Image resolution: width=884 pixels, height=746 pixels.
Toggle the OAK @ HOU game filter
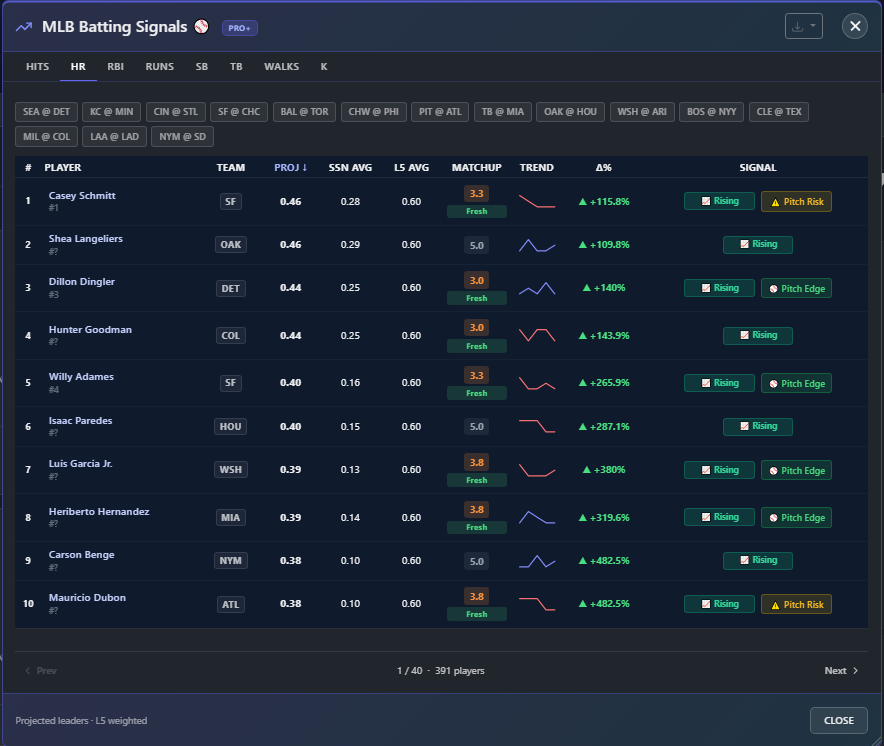(x=571, y=112)
